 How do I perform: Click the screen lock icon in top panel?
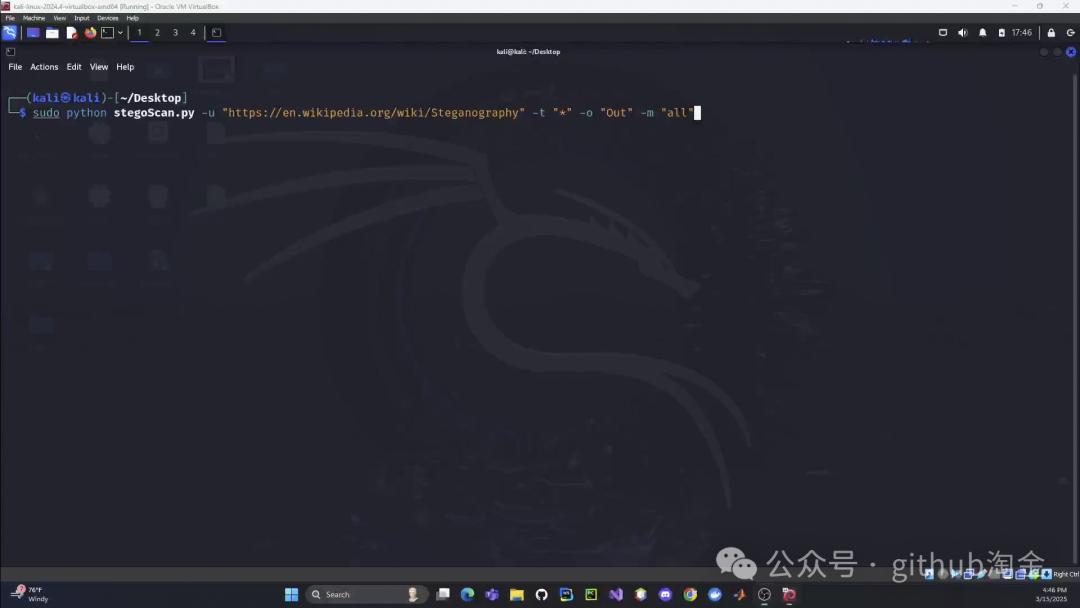(1051, 33)
